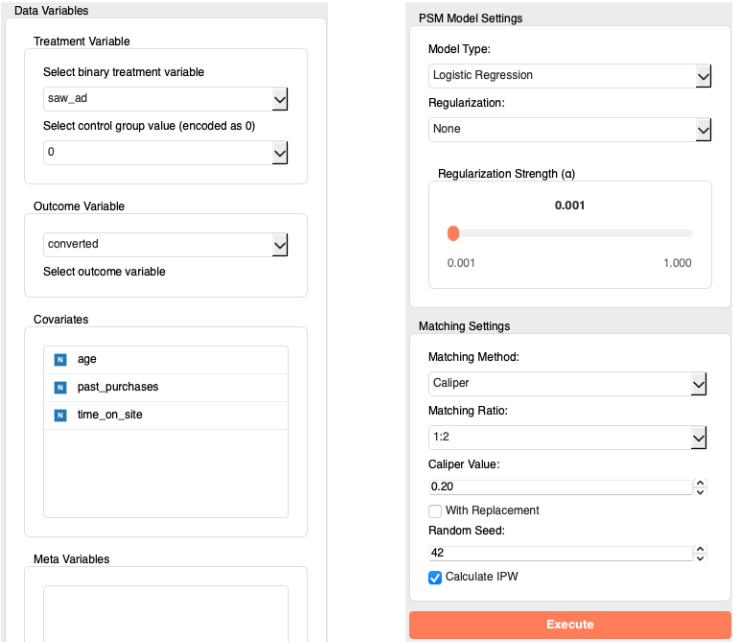
Task: Open the Regularization None dropdown
Action: click(569, 130)
